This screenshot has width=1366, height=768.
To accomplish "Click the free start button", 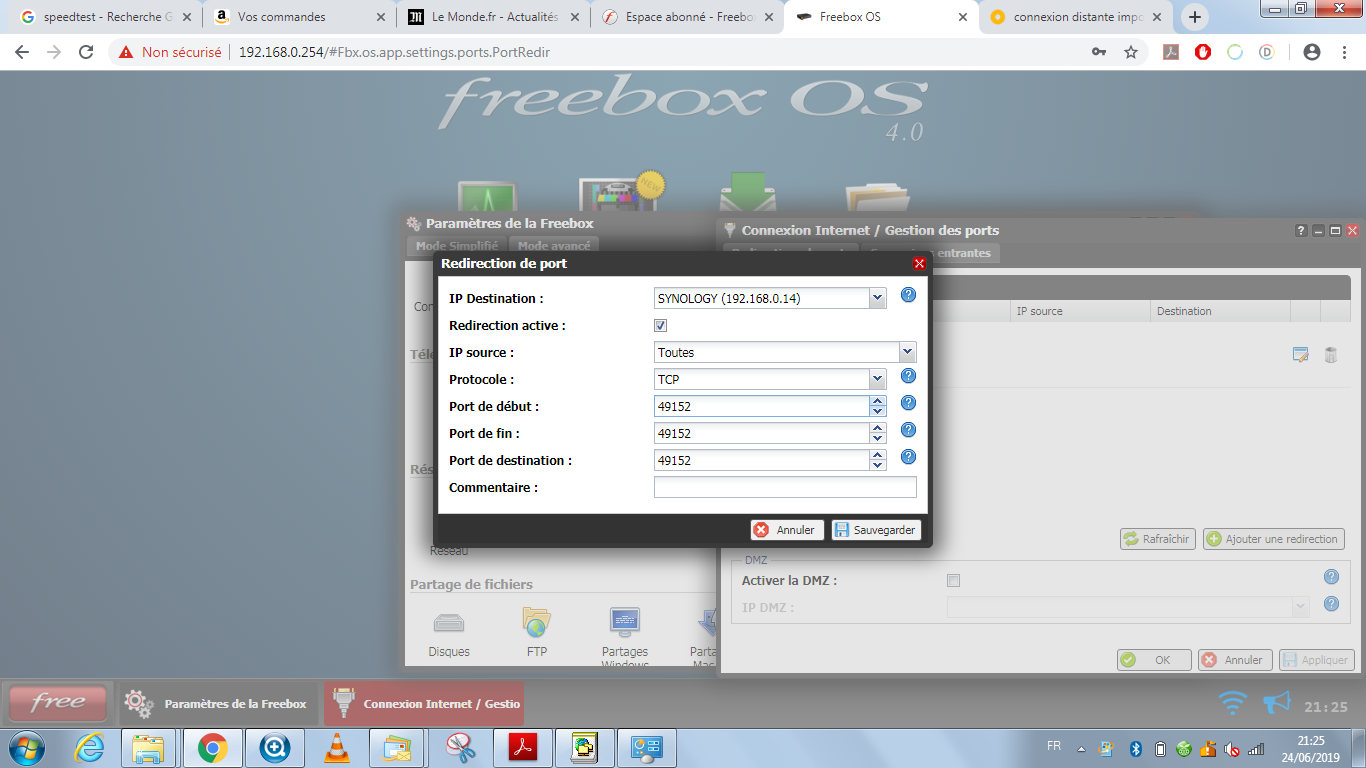I will 58,703.
